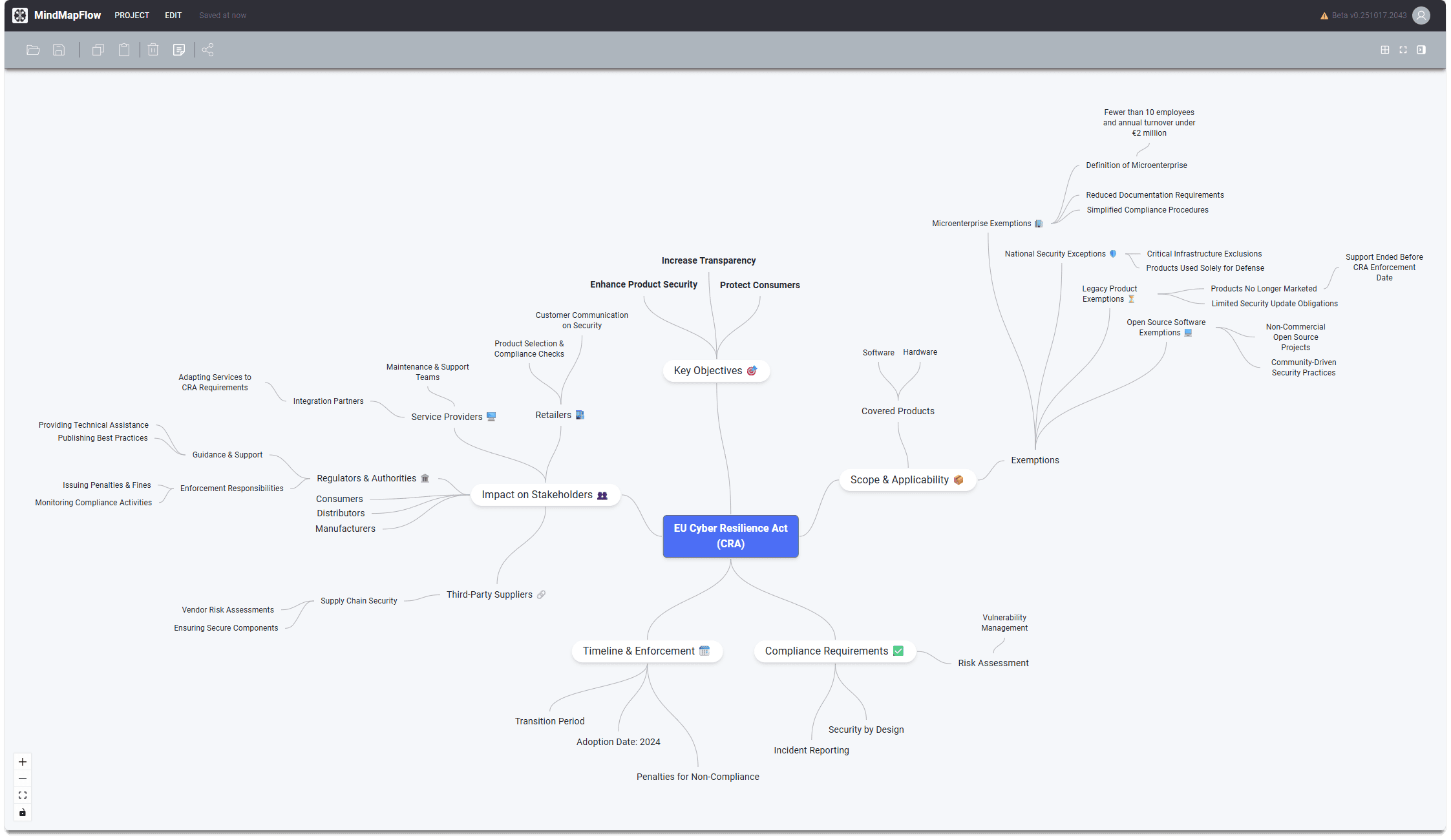This screenshot has width=1451, height=840.
Task: Toggle the grid layout view
Action: click(1384, 50)
